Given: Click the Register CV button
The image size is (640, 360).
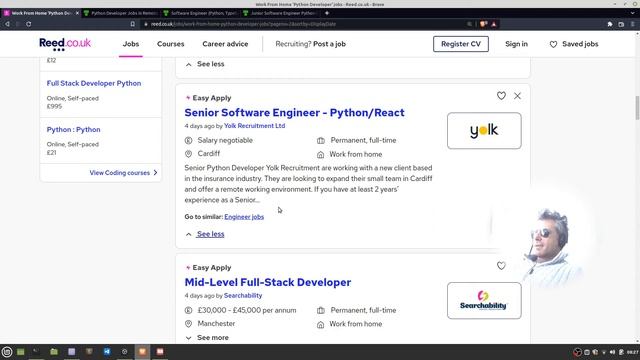Looking at the screenshot, I should point(461,44).
